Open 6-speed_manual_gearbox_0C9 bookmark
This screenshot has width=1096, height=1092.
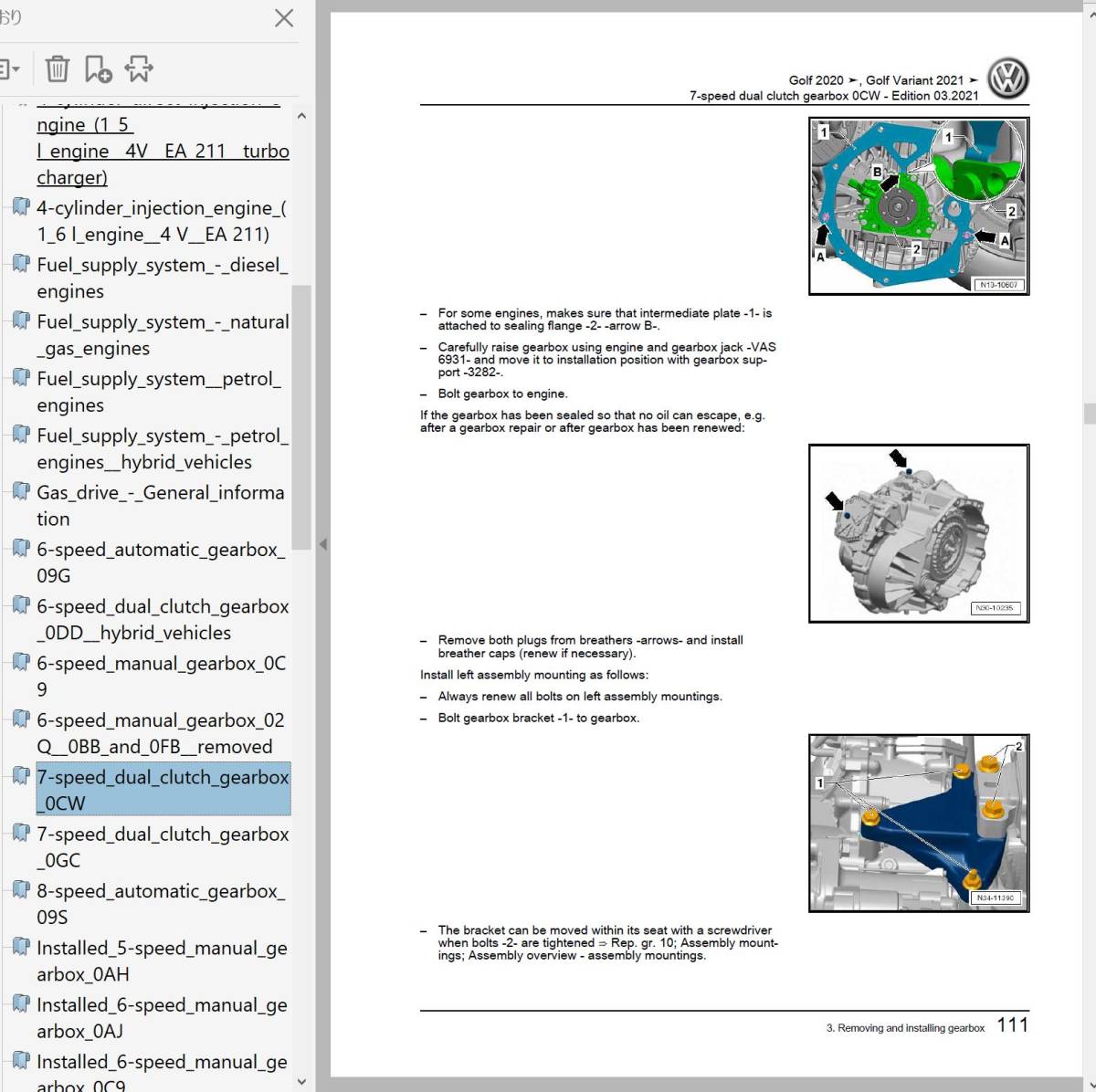tap(162, 676)
